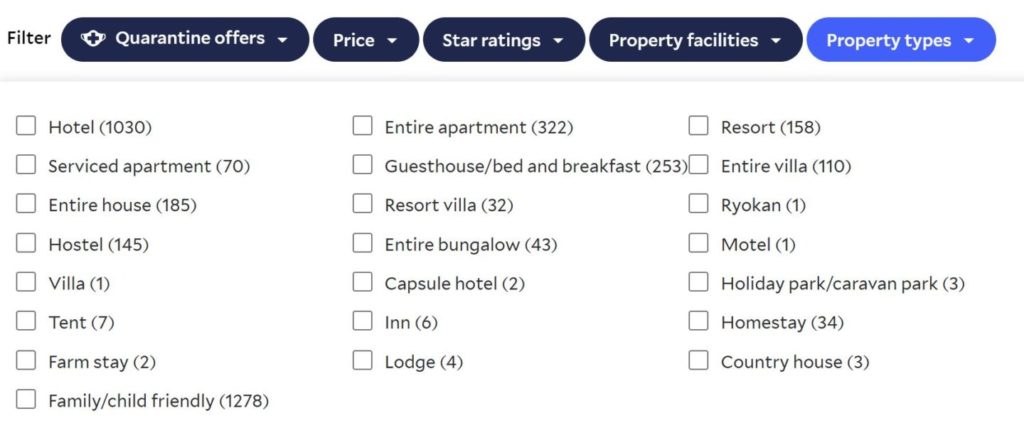Enable the Hostel property type
1024x428 pixels.
(26, 243)
